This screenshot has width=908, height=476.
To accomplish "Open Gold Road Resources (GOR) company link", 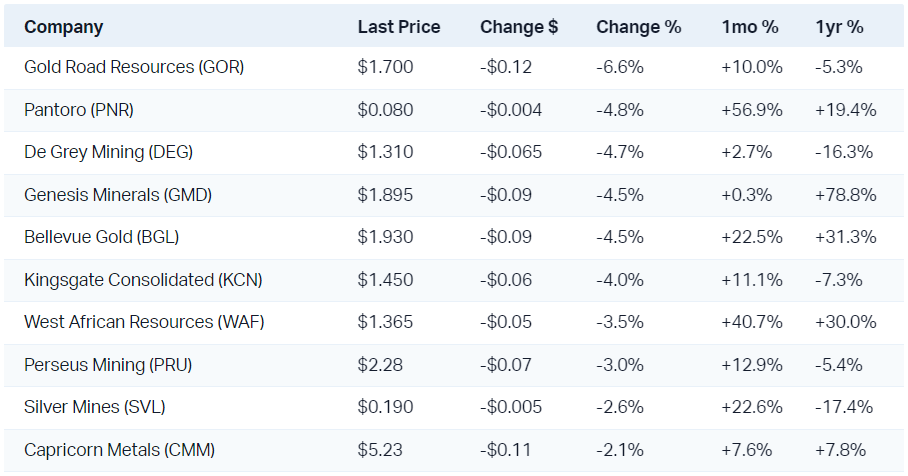I will click(134, 68).
